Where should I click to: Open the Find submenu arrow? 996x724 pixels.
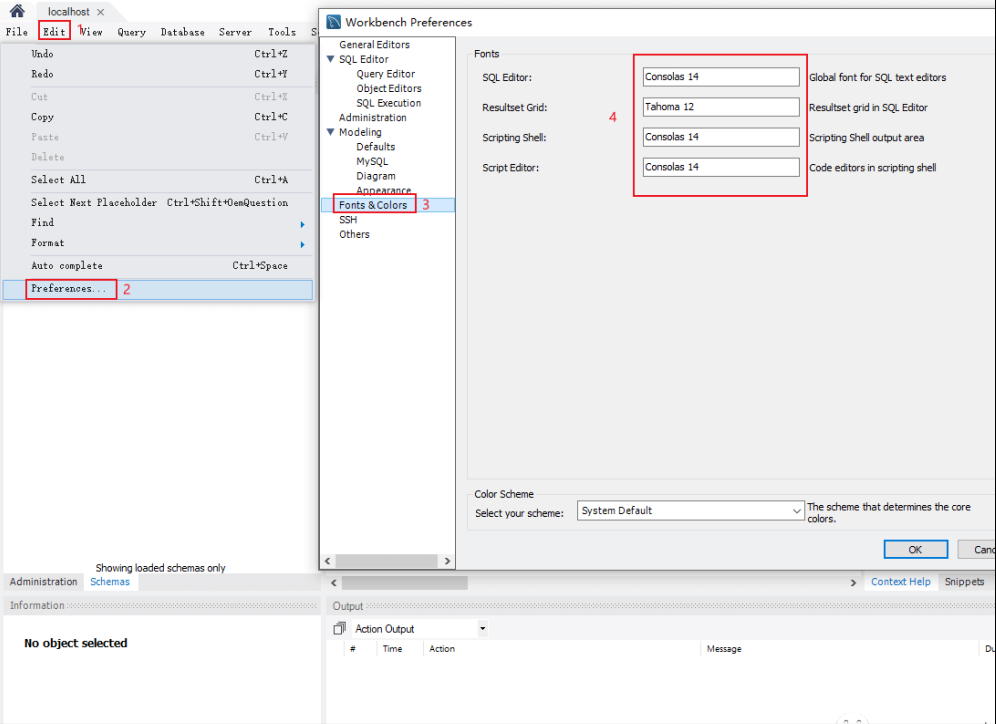coord(302,224)
